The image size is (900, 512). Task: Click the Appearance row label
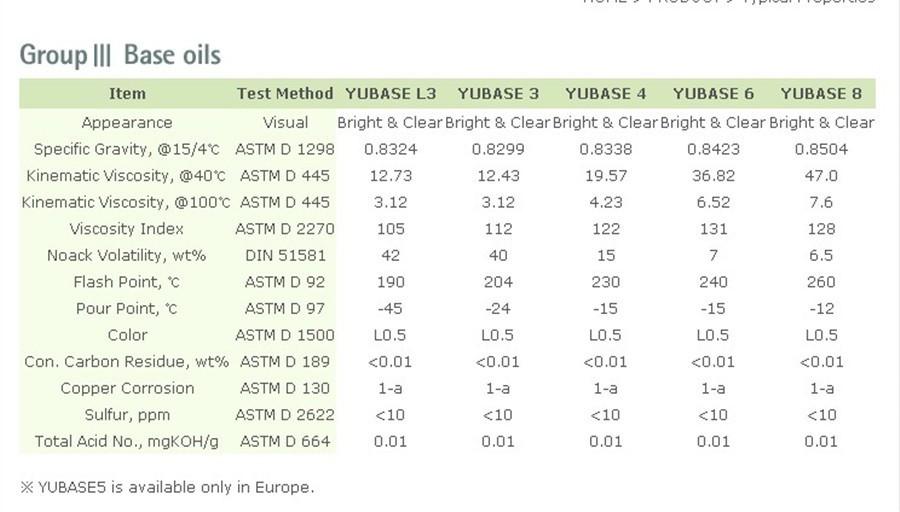127,122
